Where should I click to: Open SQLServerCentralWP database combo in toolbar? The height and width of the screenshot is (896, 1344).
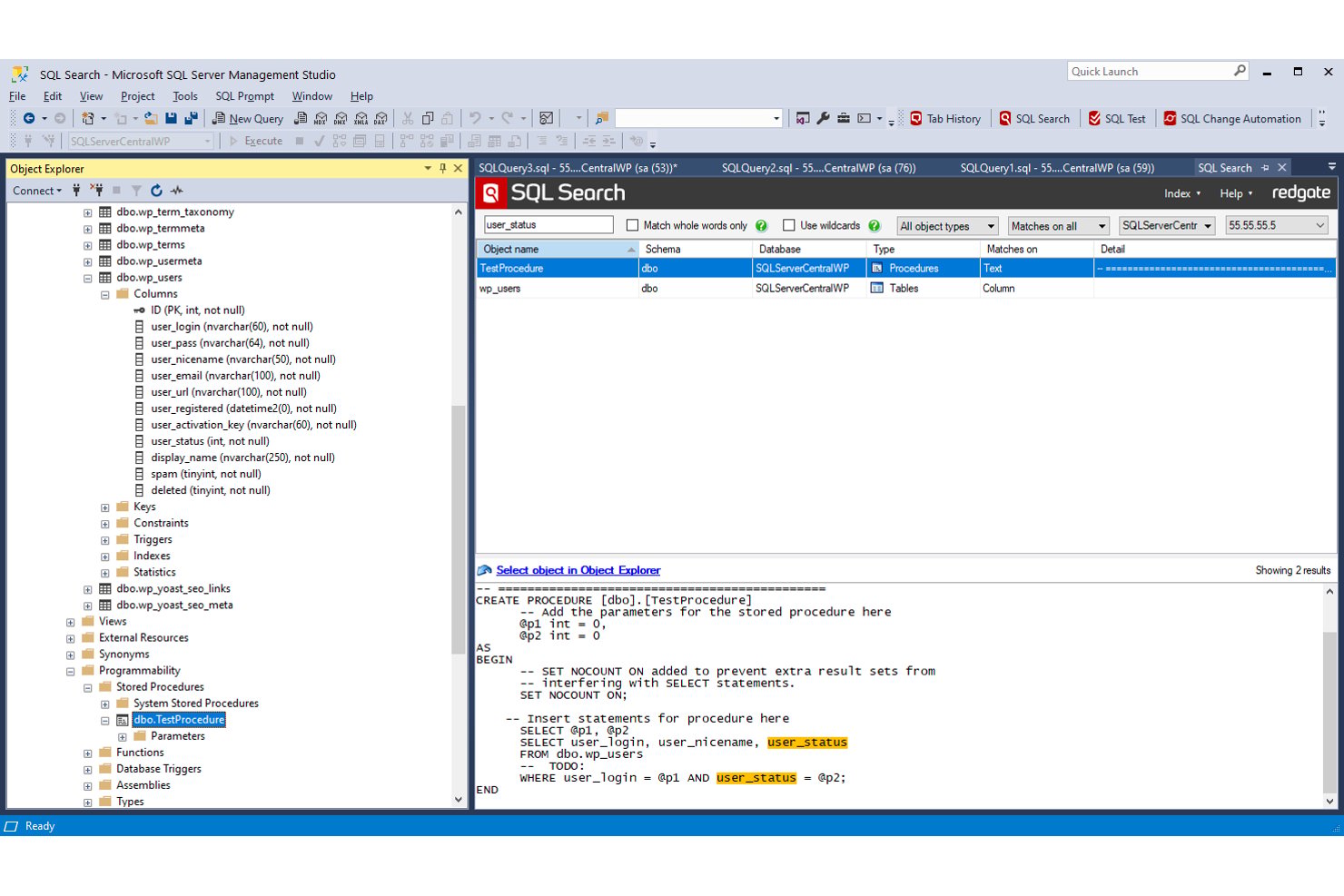tap(141, 141)
